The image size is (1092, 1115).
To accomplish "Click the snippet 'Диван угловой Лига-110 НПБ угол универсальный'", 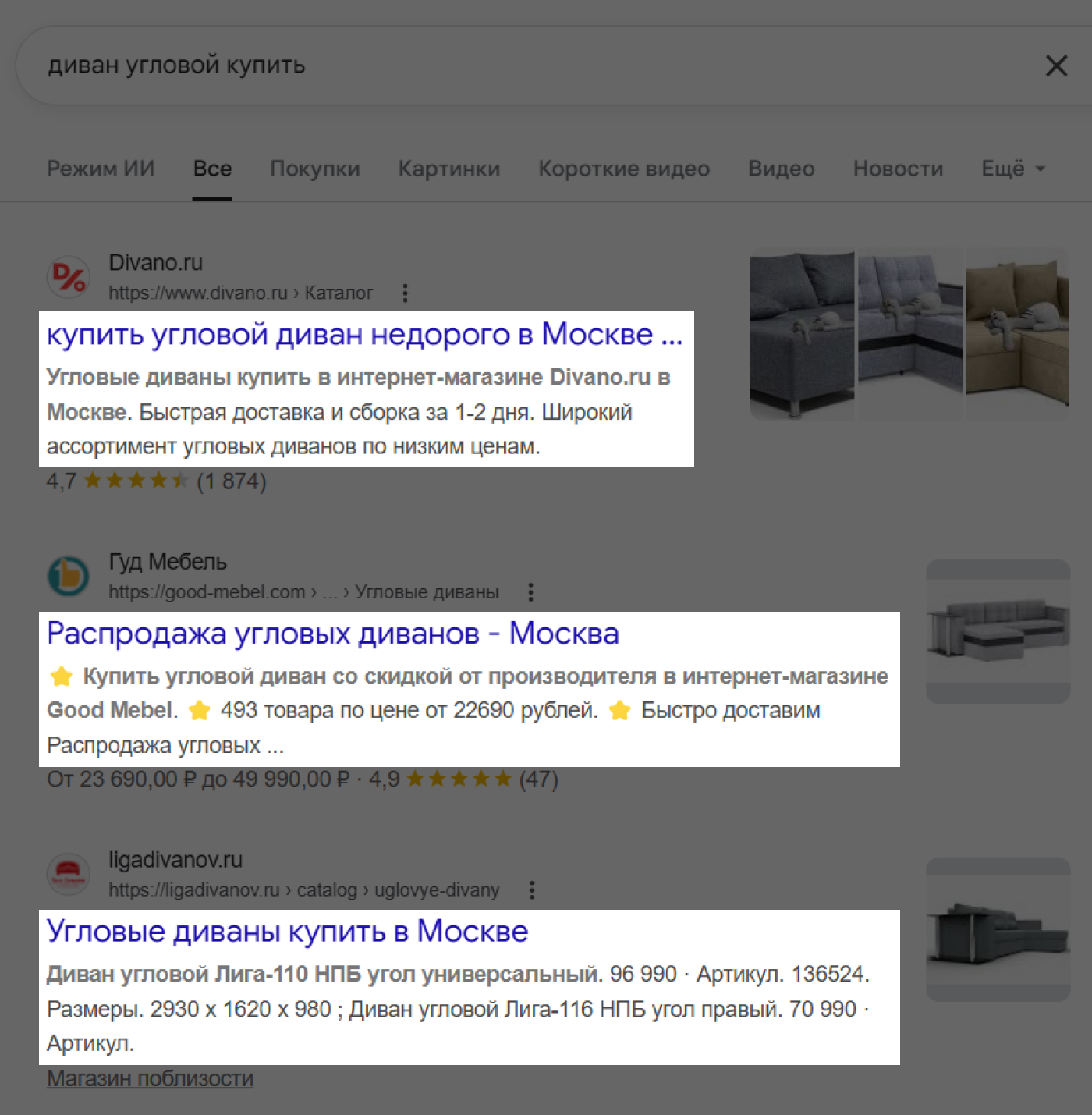I will (x=323, y=975).
